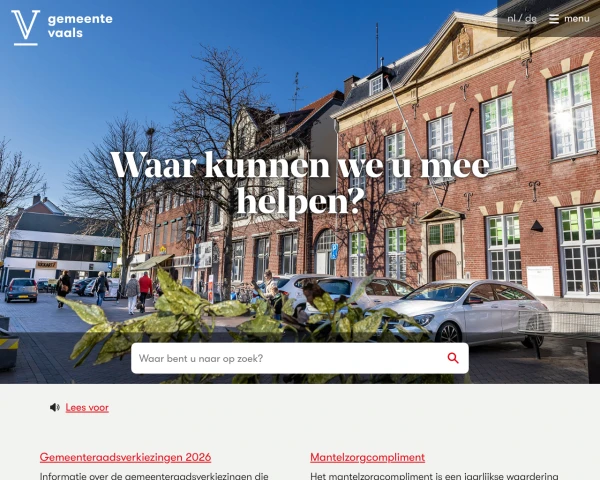This screenshot has width=600, height=480.
Task: Open the Gemeenteraadsverkiezingen 2026 link
Action: pos(126,457)
